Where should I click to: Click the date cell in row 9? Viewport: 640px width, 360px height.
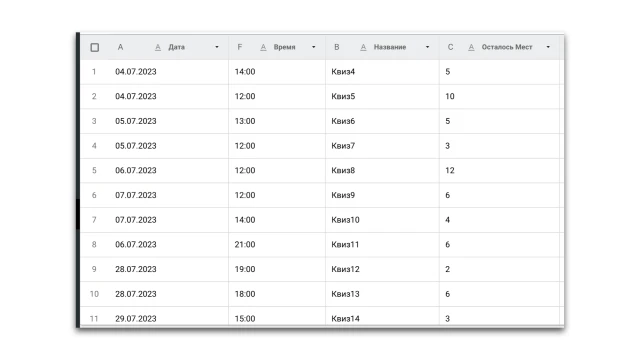coord(168,269)
